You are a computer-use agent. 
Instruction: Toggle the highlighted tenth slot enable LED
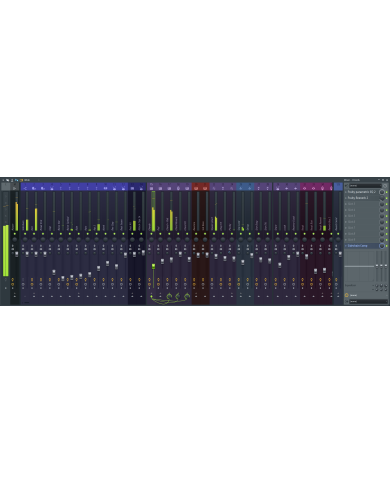pyautogui.click(x=387, y=246)
